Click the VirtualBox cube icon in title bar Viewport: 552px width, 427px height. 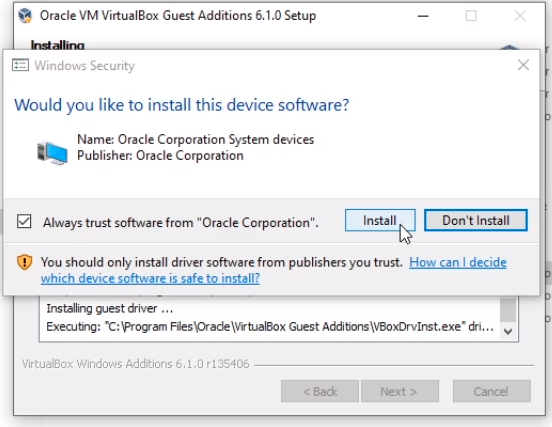pos(25,15)
